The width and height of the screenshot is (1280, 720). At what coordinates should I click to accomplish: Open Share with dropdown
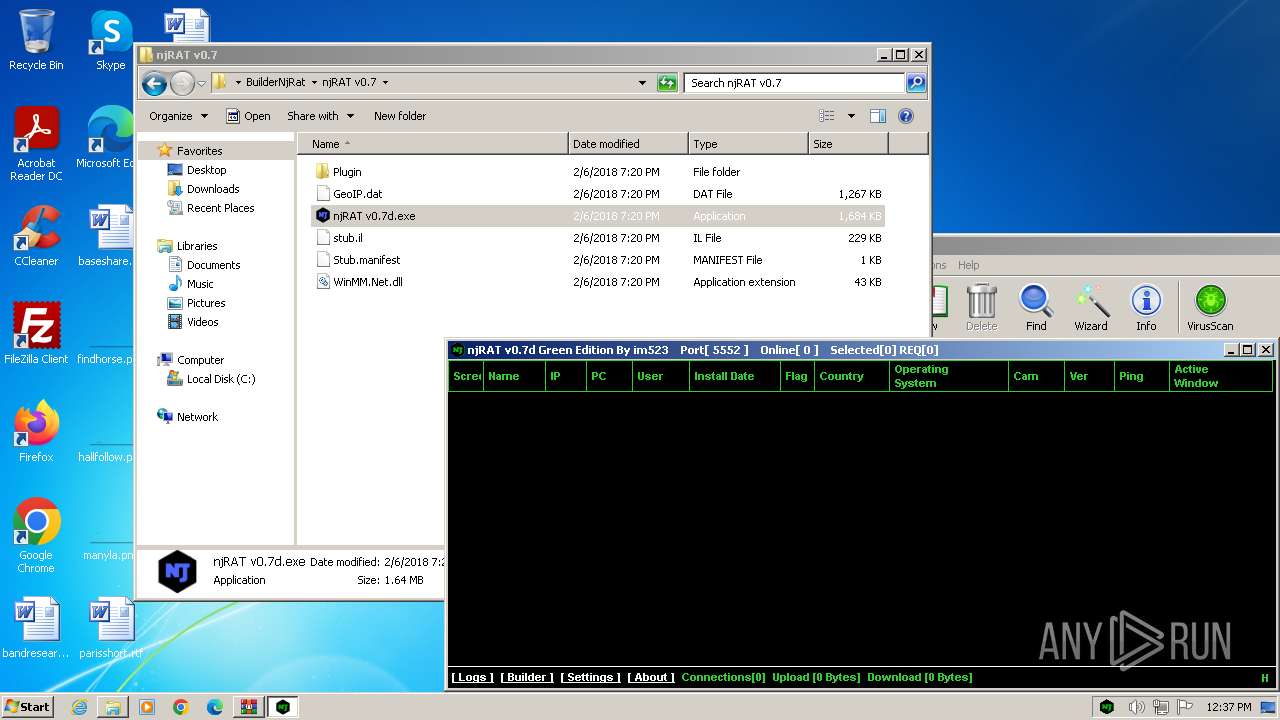[320, 116]
